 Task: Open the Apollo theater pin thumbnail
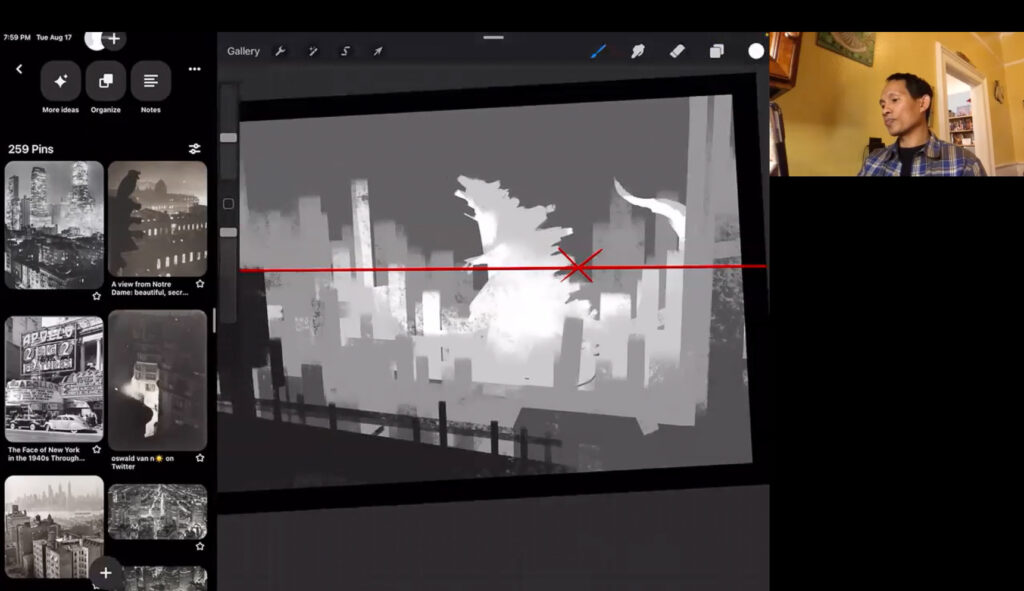54,379
